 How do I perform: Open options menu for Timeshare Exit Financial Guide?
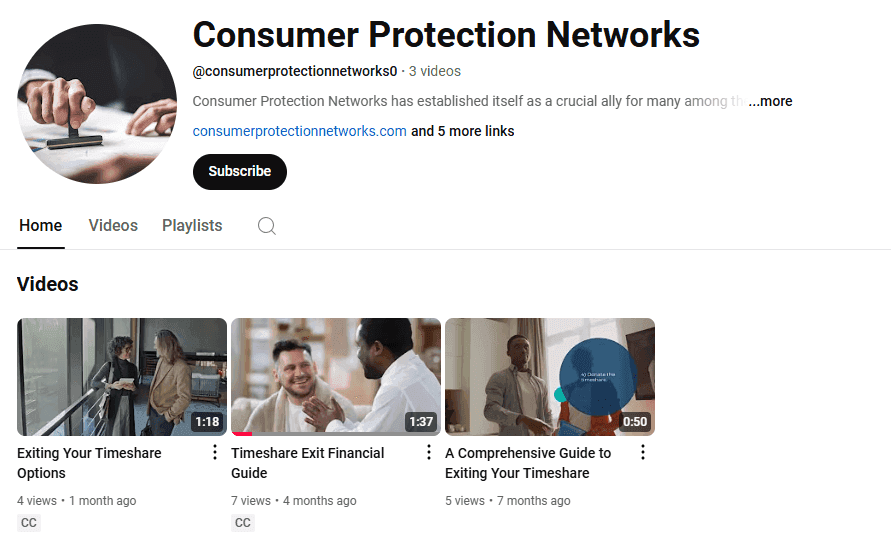pos(429,453)
